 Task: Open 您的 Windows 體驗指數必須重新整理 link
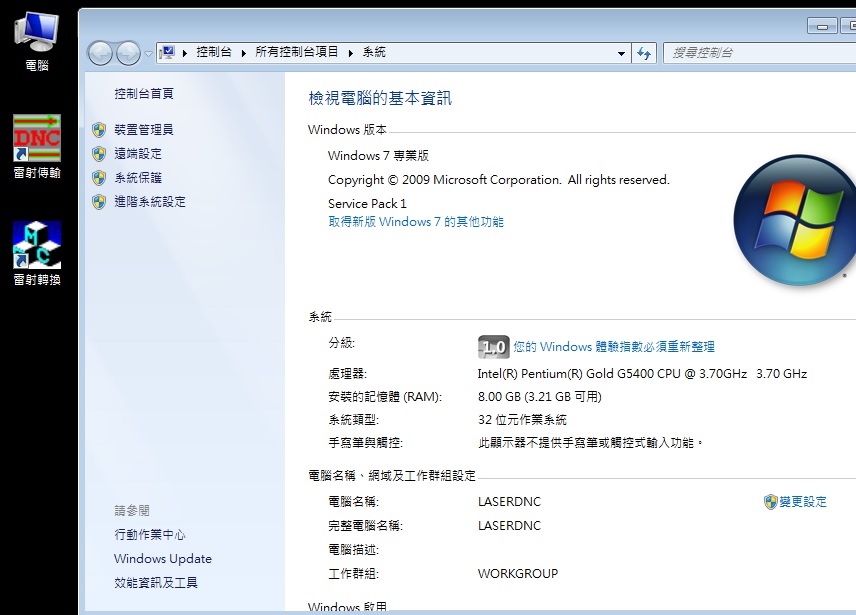pyautogui.click(x=614, y=347)
